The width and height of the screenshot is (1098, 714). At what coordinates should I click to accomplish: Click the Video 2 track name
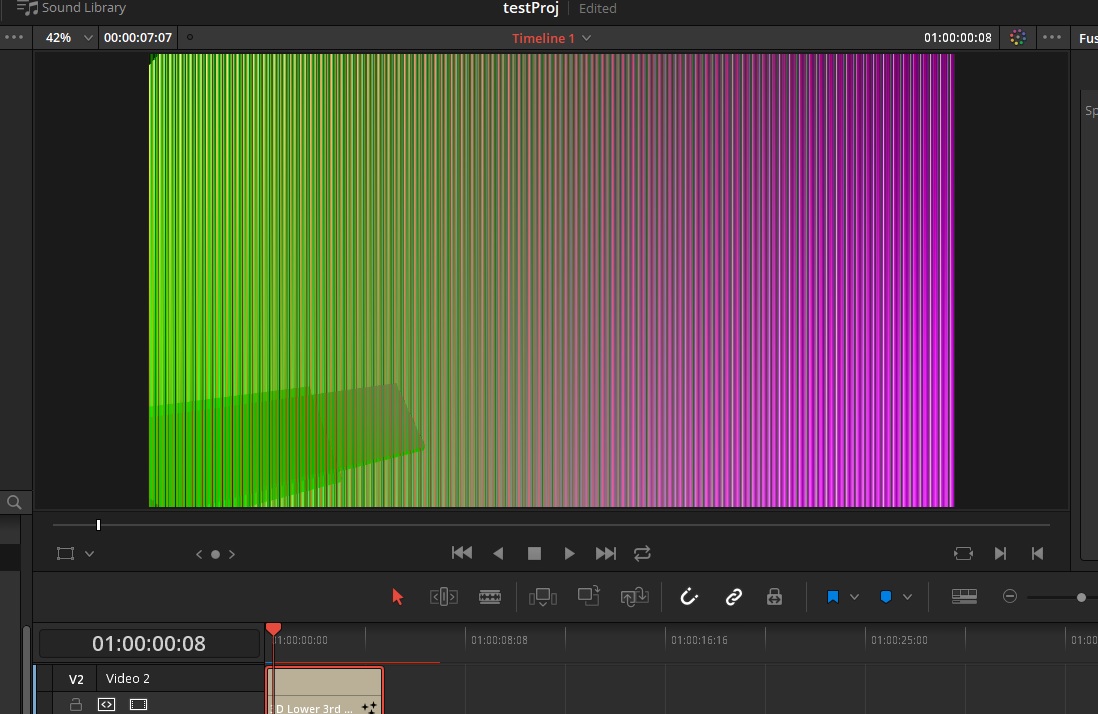(127, 678)
